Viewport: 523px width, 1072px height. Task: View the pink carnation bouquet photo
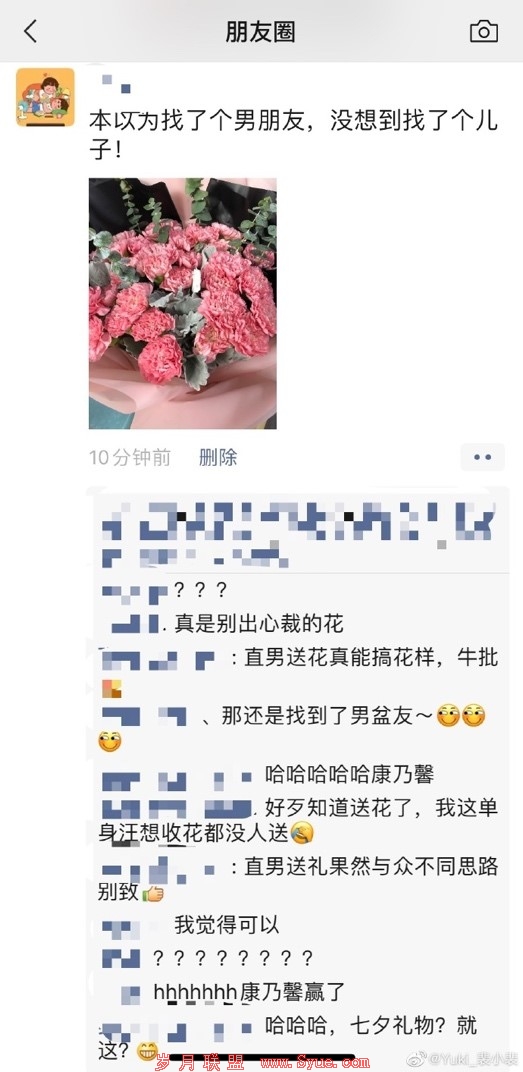[183, 304]
